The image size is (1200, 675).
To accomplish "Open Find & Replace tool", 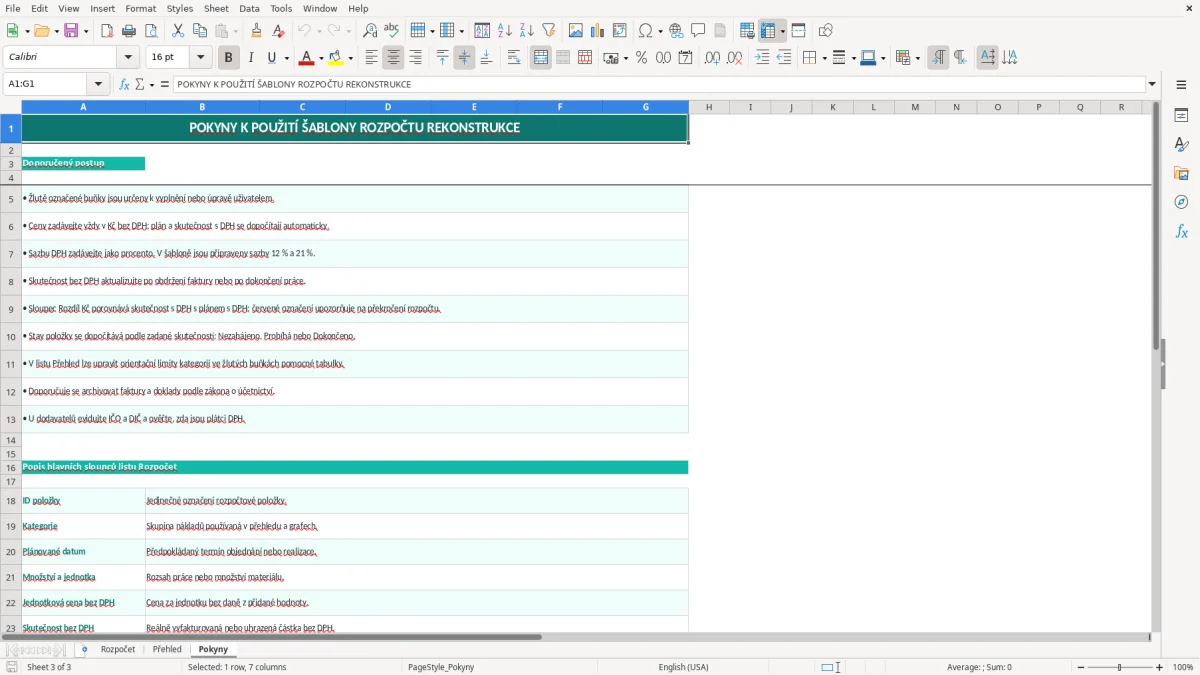I will point(370,31).
